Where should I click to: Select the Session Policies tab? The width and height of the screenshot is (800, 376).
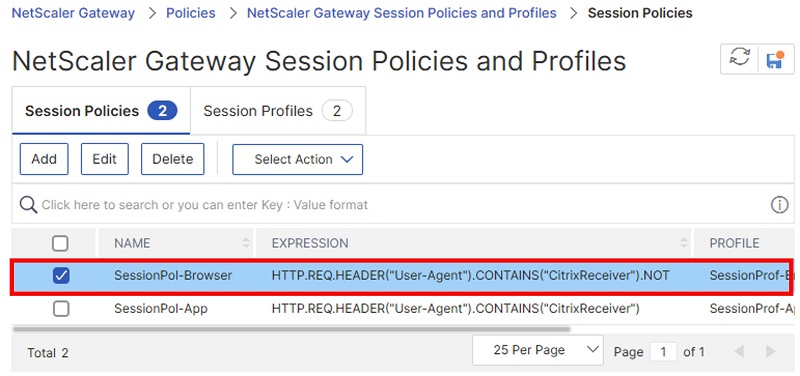click(101, 111)
